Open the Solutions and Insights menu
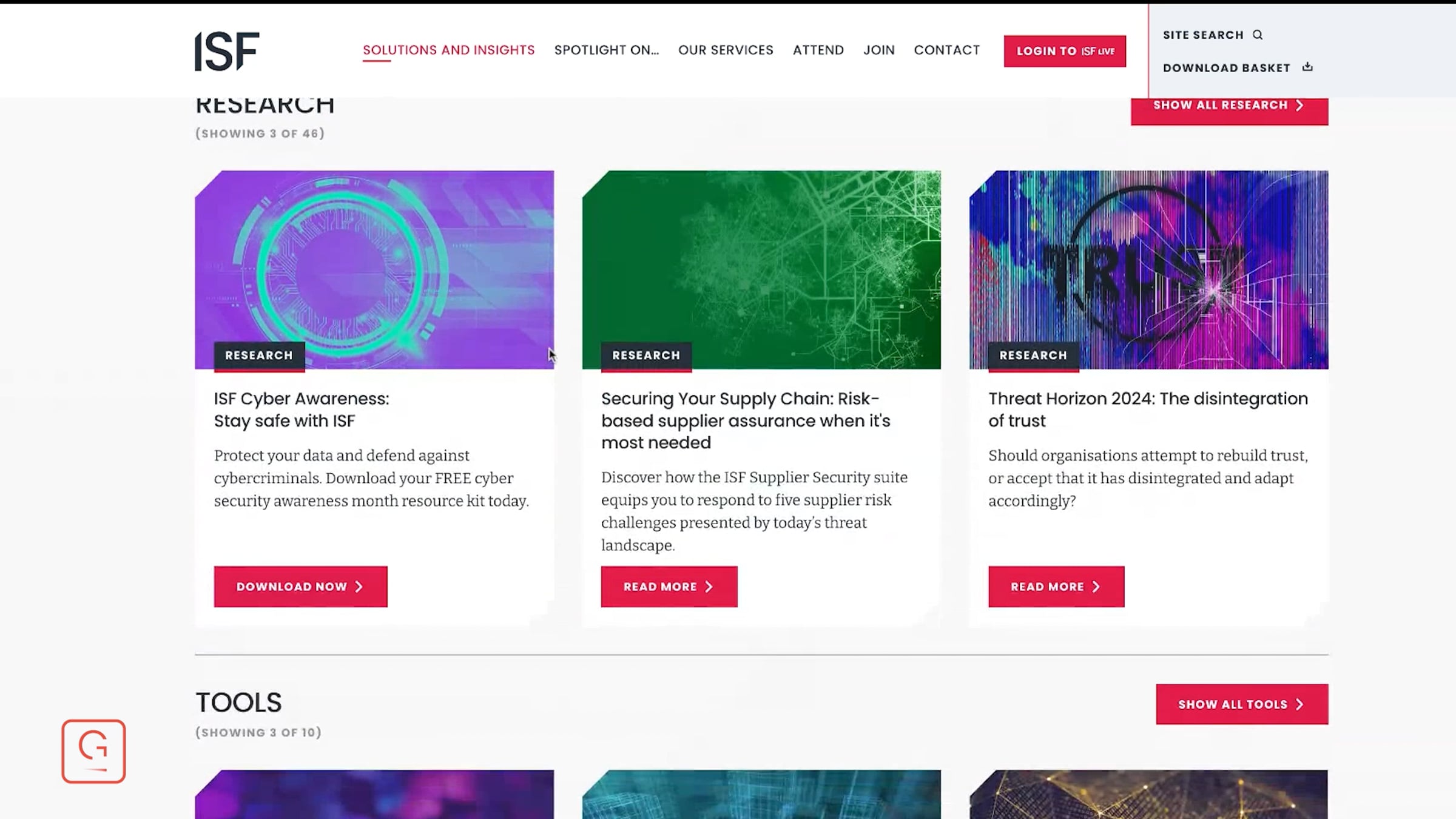 pos(448,50)
